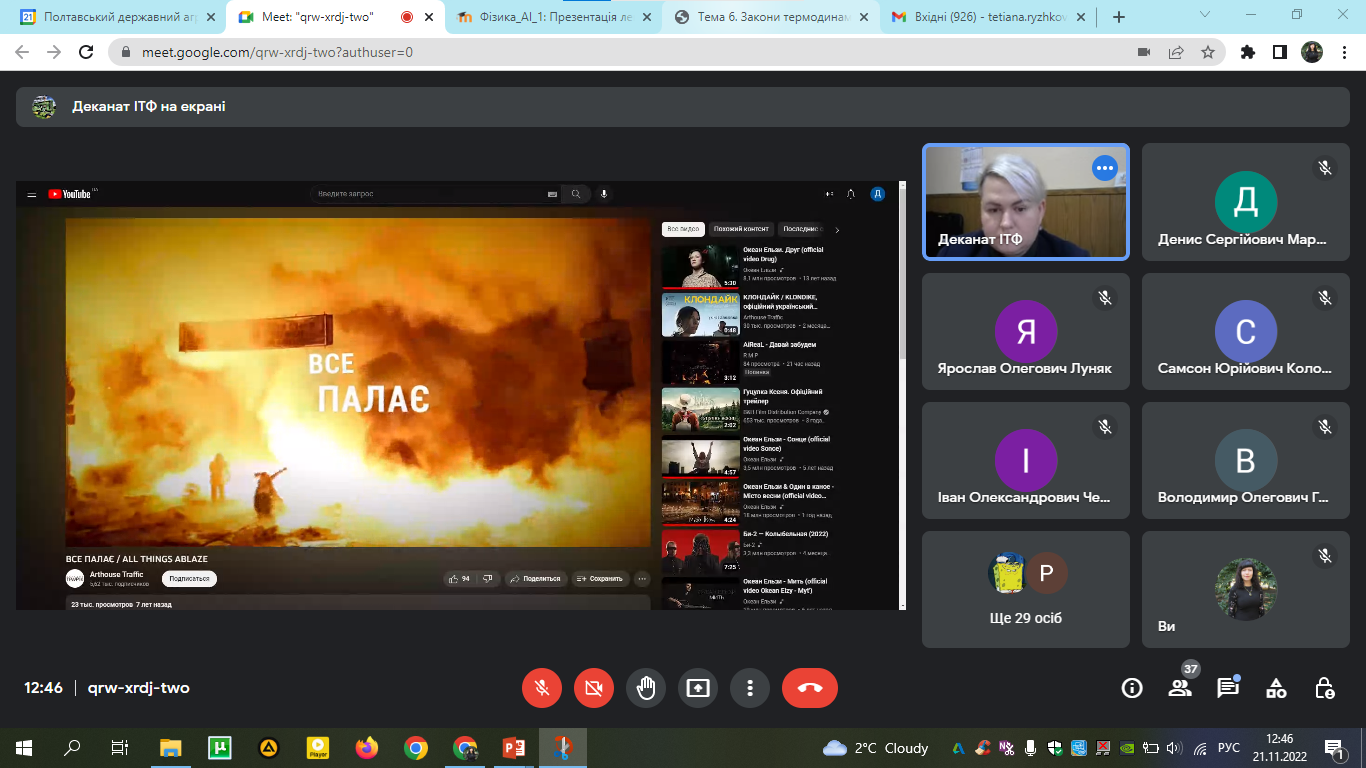Click the Володимир Олегович participant tile
Viewport: 1366px width, 768px height.
pos(1245,461)
